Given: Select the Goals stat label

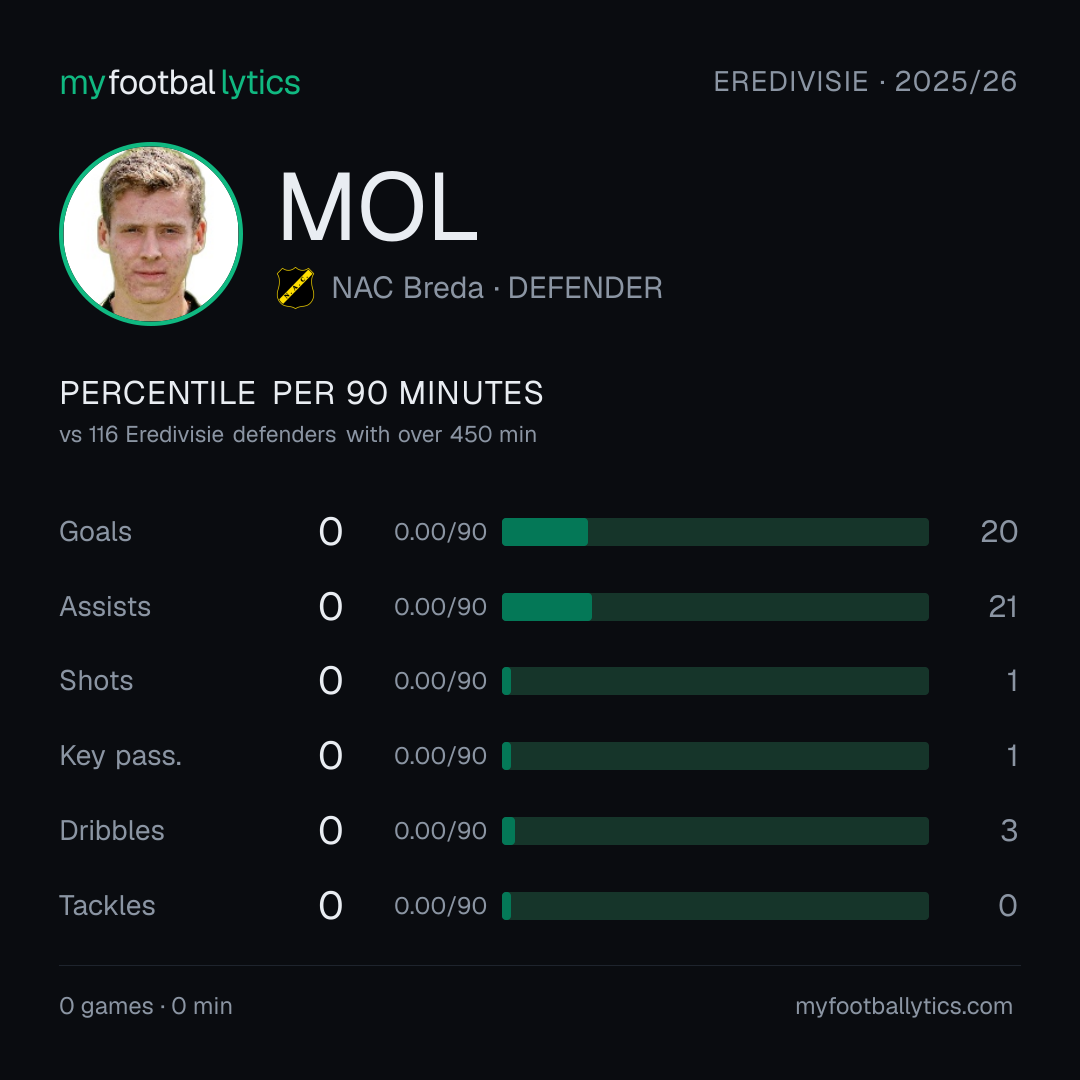Looking at the screenshot, I should coord(96,532).
